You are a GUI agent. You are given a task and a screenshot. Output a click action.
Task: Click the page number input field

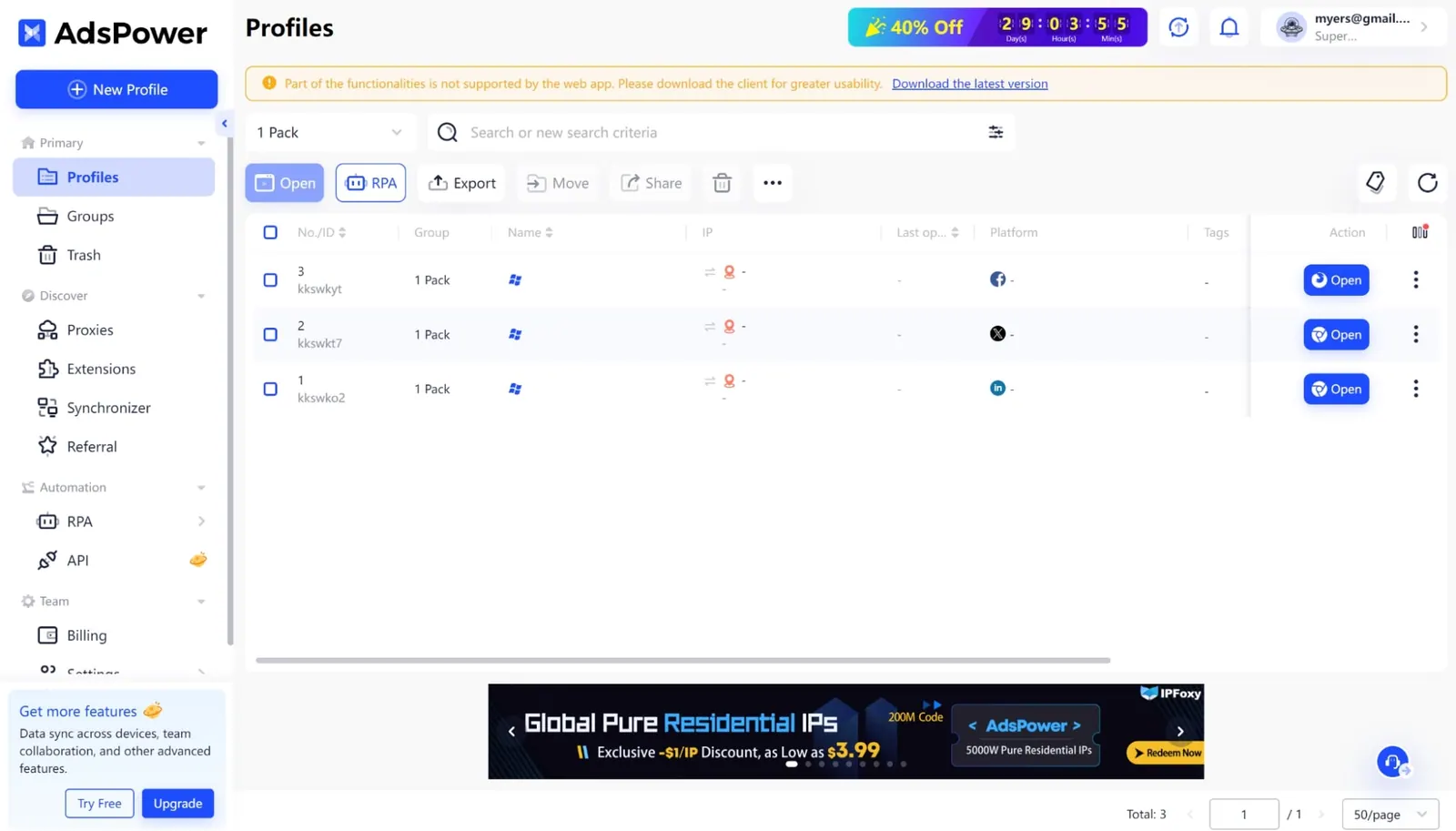coord(1244,814)
